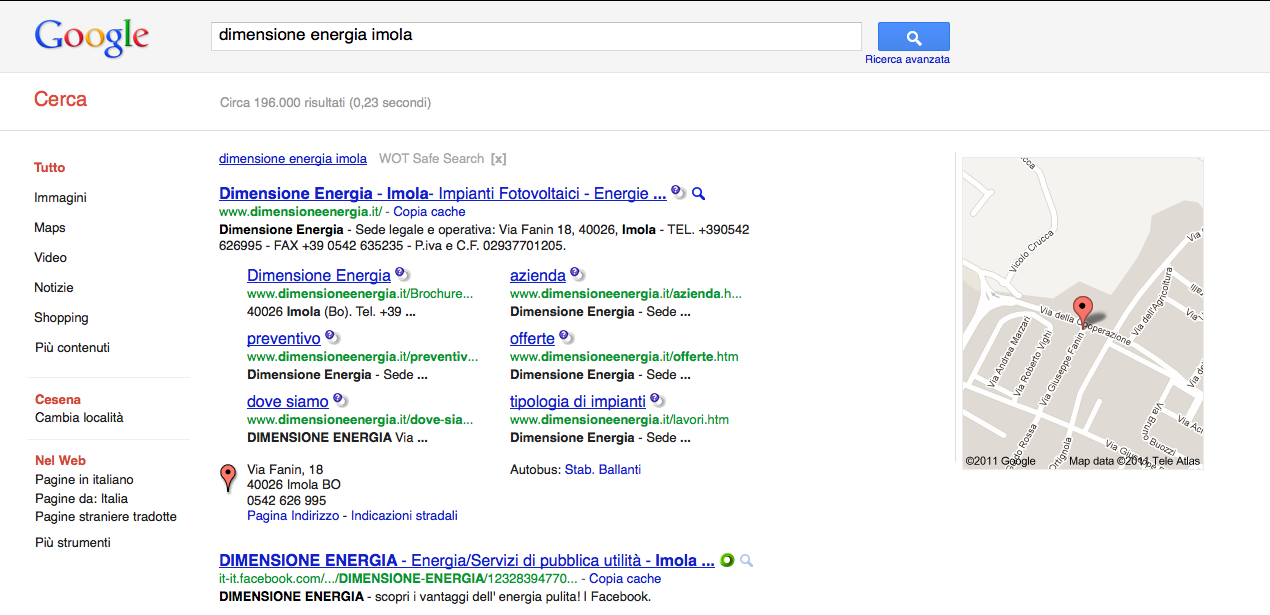
Task: Click the address line 40026 Imola BO
Action: point(294,485)
